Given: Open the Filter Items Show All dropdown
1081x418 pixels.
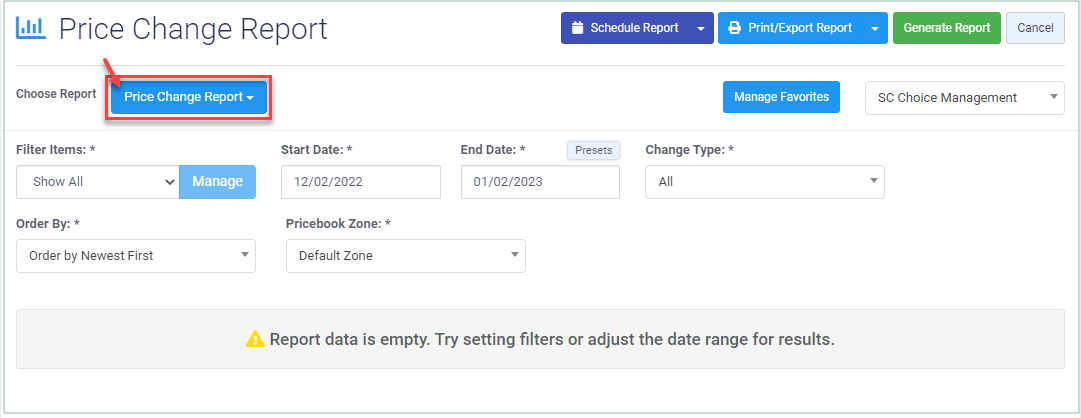Looking at the screenshot, I should pos(98,182).
